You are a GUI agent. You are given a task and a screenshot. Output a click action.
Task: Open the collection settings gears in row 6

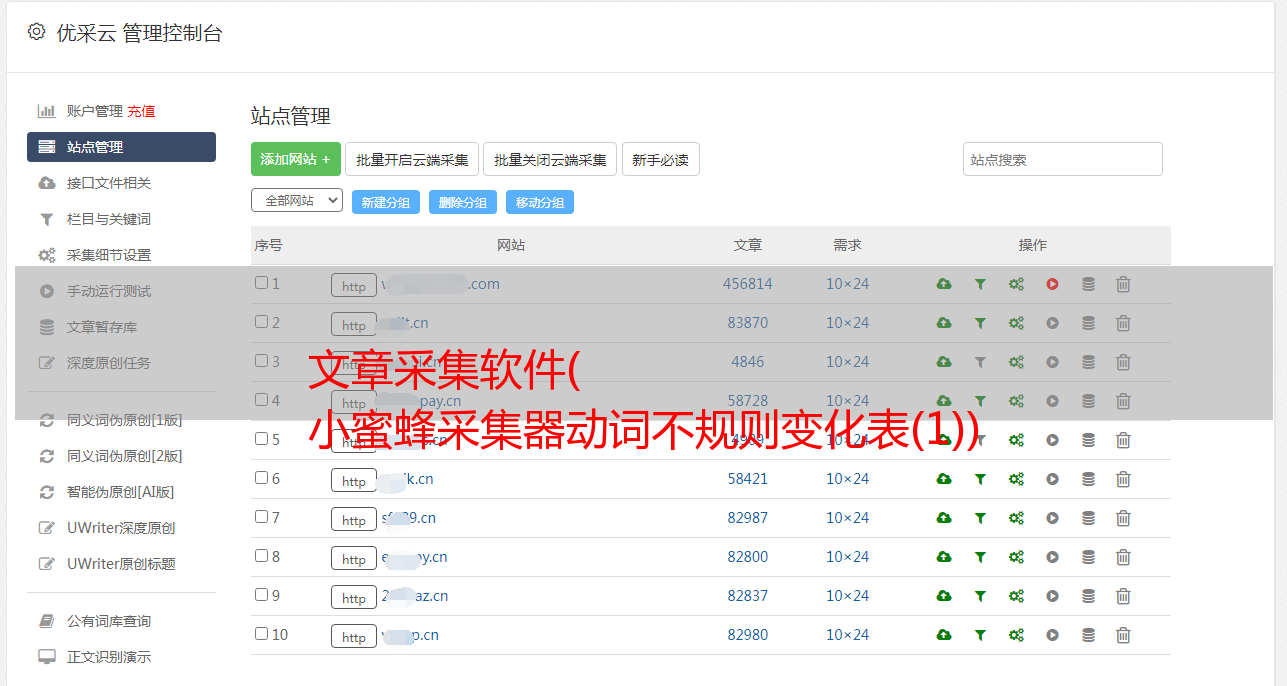1016,479
